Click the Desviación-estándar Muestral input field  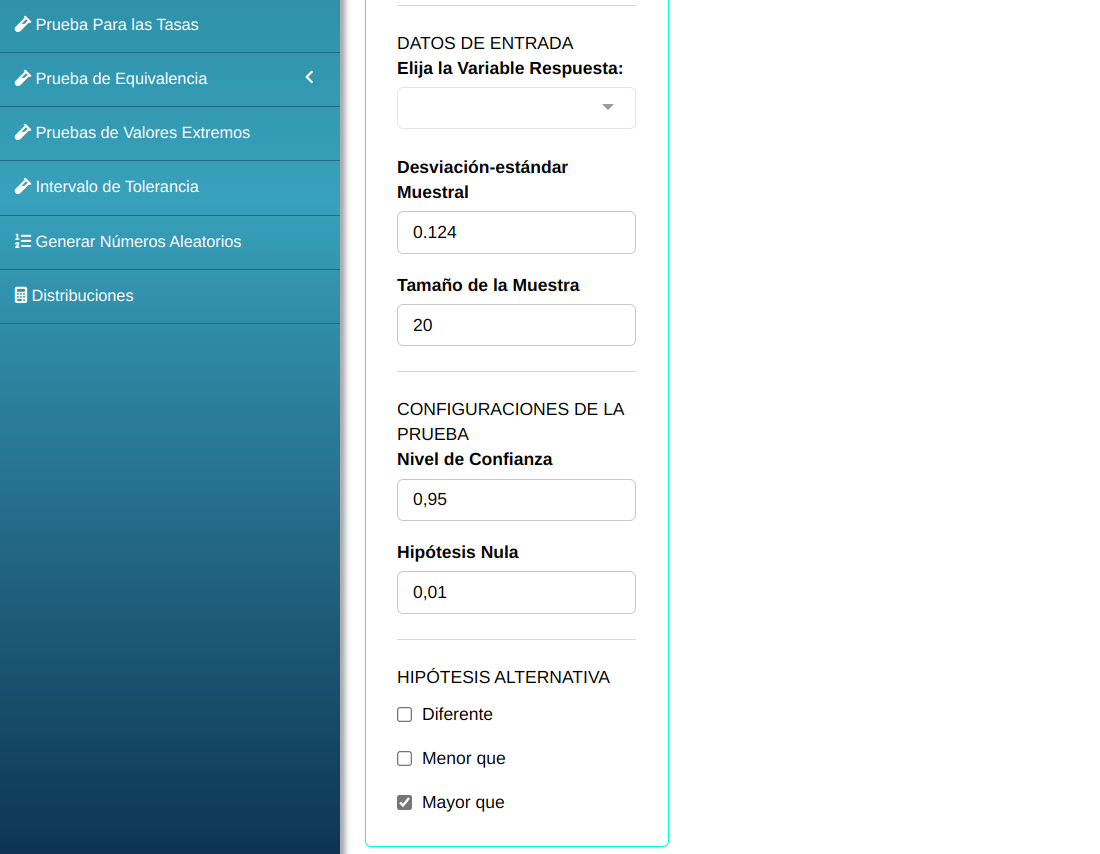coord(516,232)
